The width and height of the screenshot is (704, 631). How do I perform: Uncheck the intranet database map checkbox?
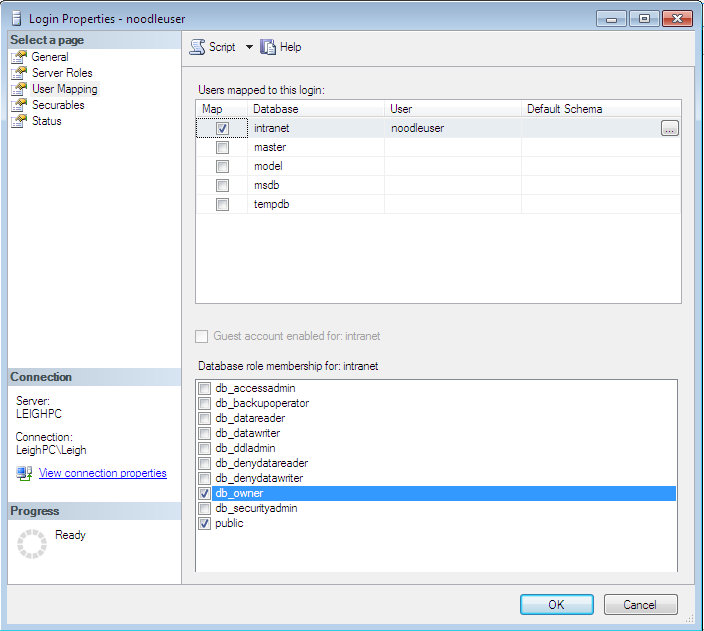click(x=222, y=128)
